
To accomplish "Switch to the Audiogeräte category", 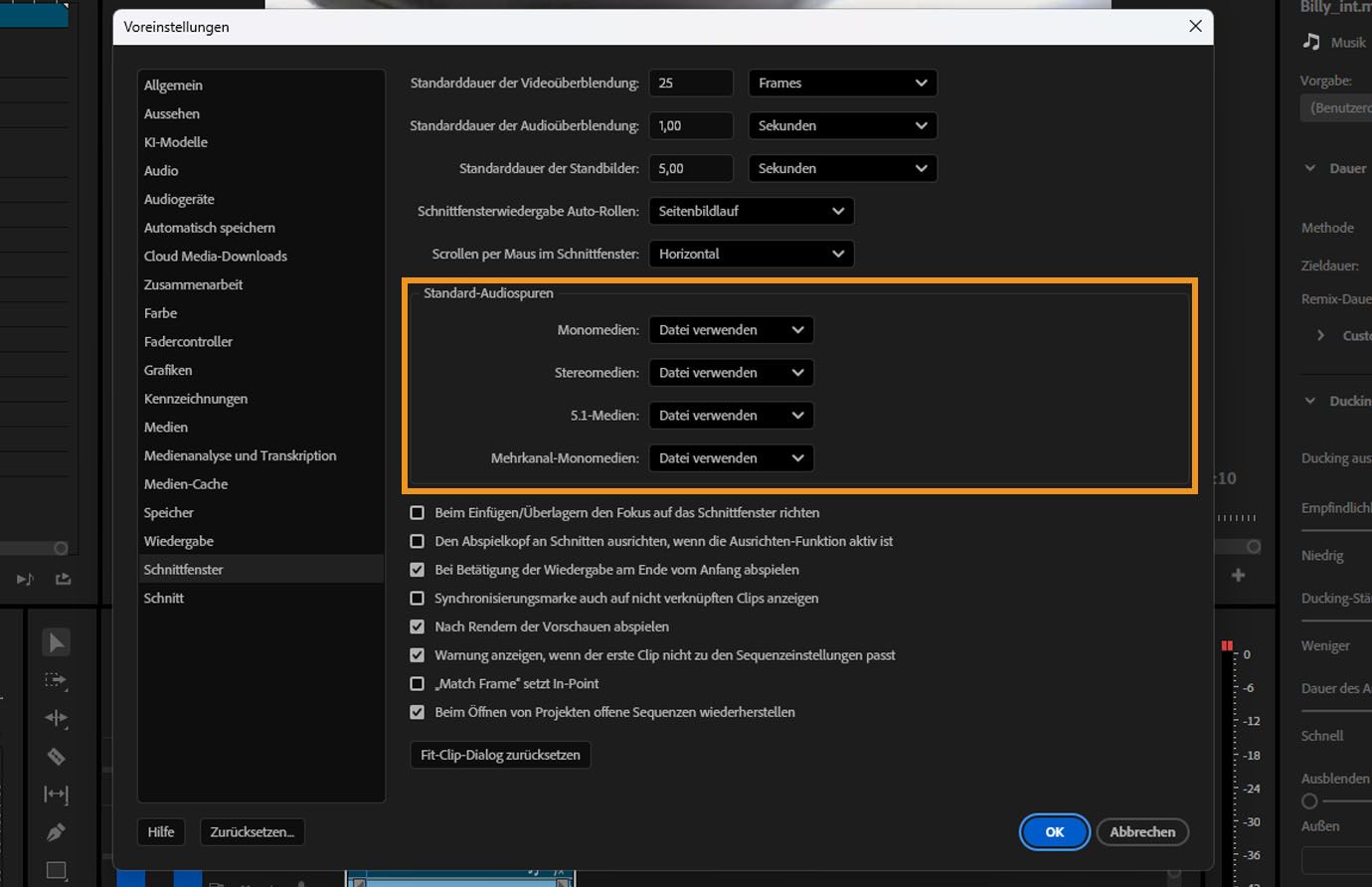I will (x=179, y=199).
